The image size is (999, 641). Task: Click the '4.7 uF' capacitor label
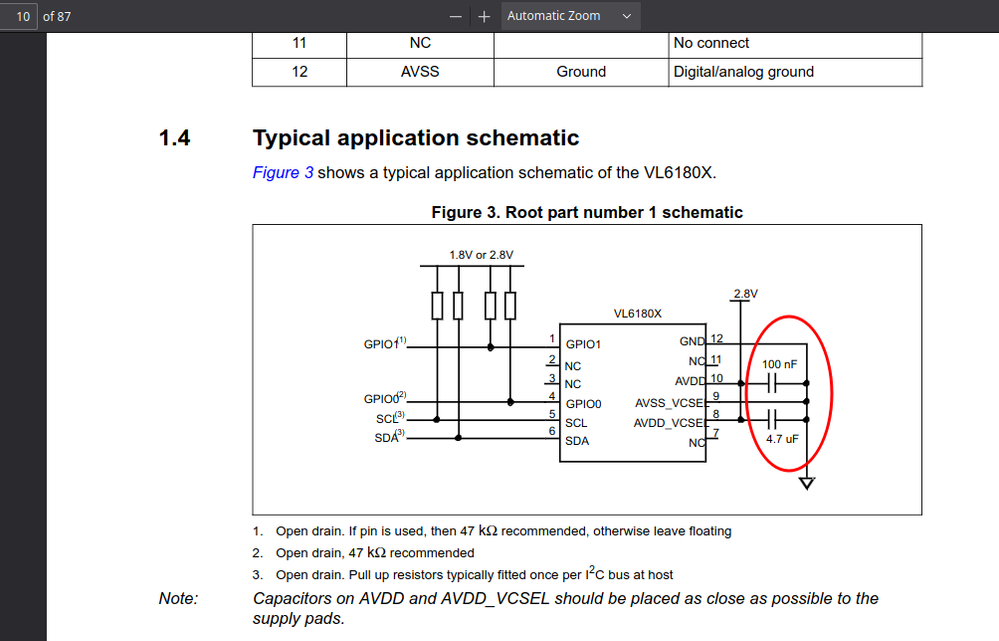click(782, 439)
